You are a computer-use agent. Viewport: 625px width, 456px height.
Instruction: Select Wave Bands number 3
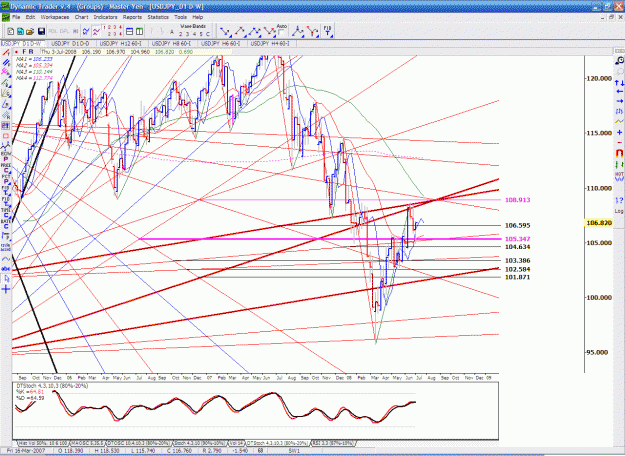tap(187, 34)
